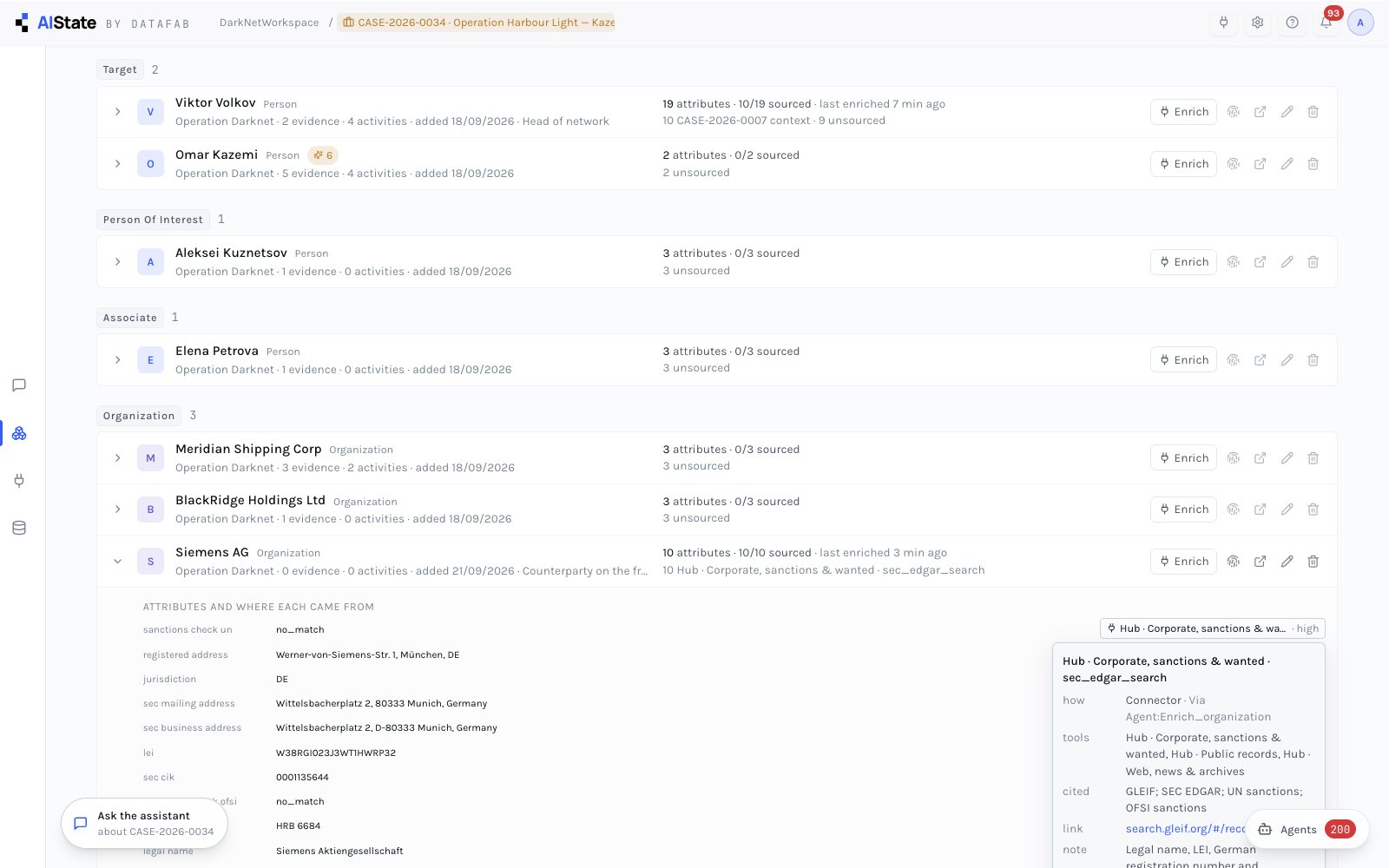Enrich Siemens AG
Viewport: 1389px width, 868px height.
(1183, 562)
